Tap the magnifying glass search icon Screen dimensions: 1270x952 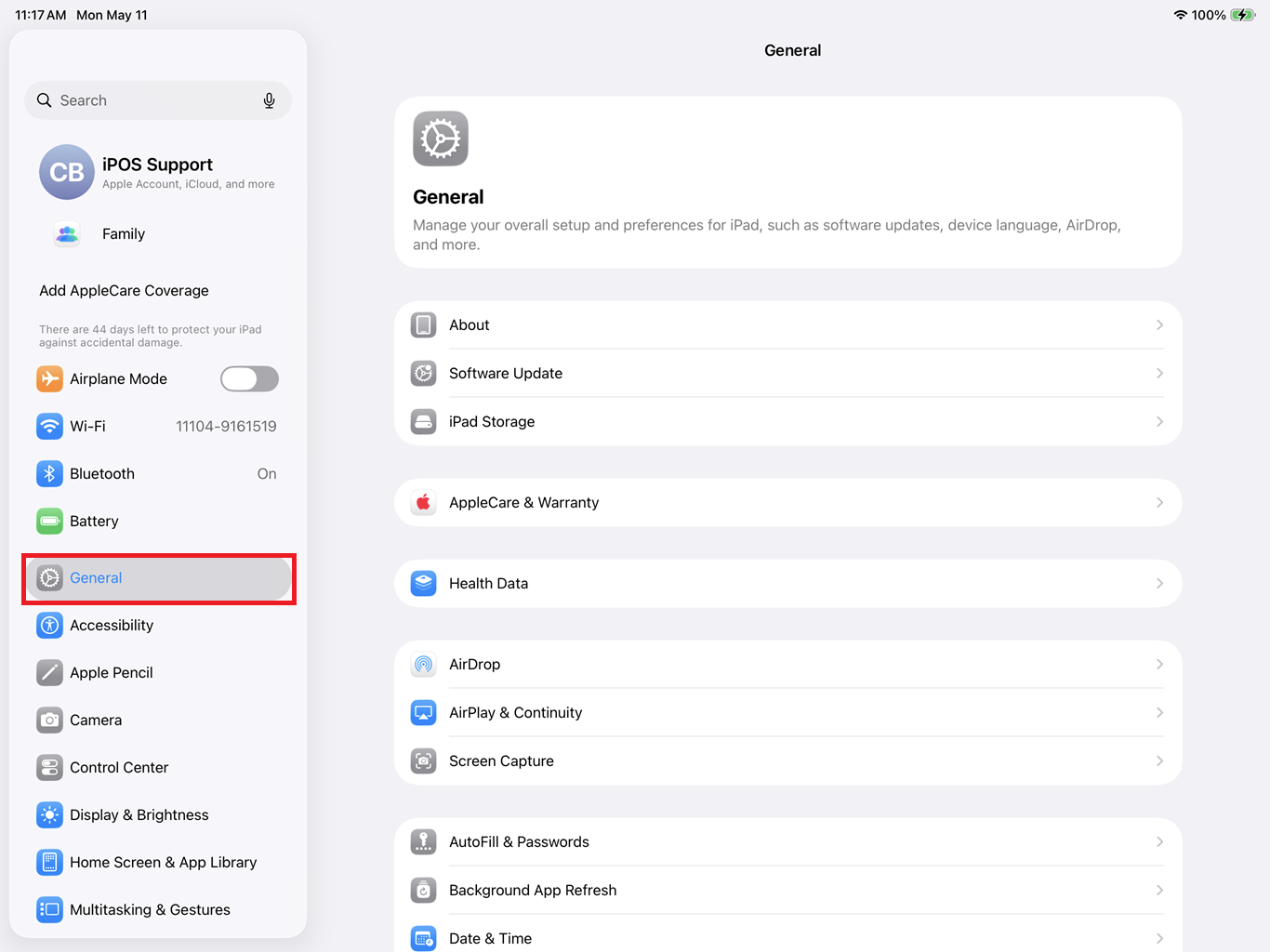[x=44, y=100]
